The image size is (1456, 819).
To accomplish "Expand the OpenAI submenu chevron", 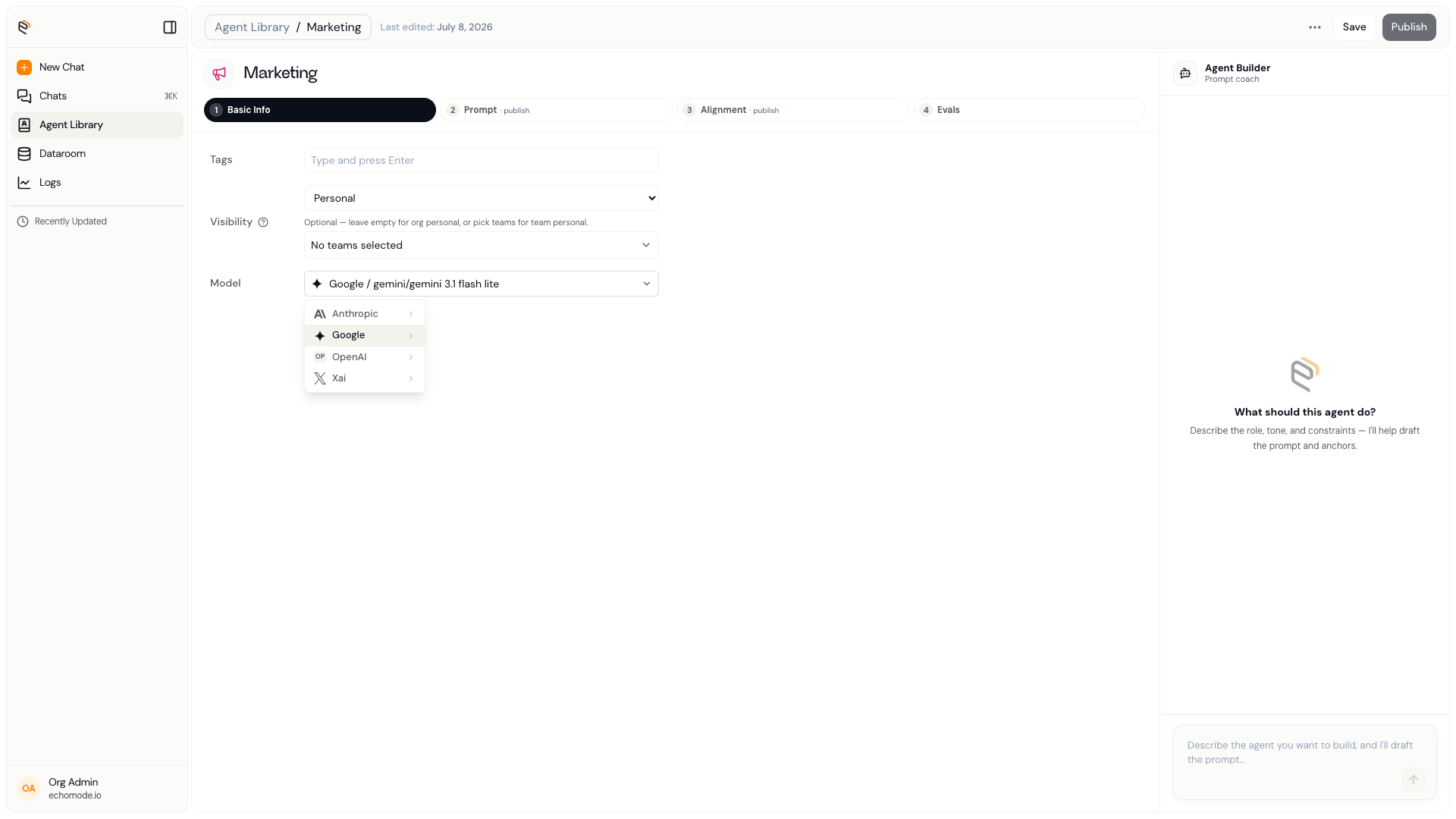I will [x=411, y=357].
